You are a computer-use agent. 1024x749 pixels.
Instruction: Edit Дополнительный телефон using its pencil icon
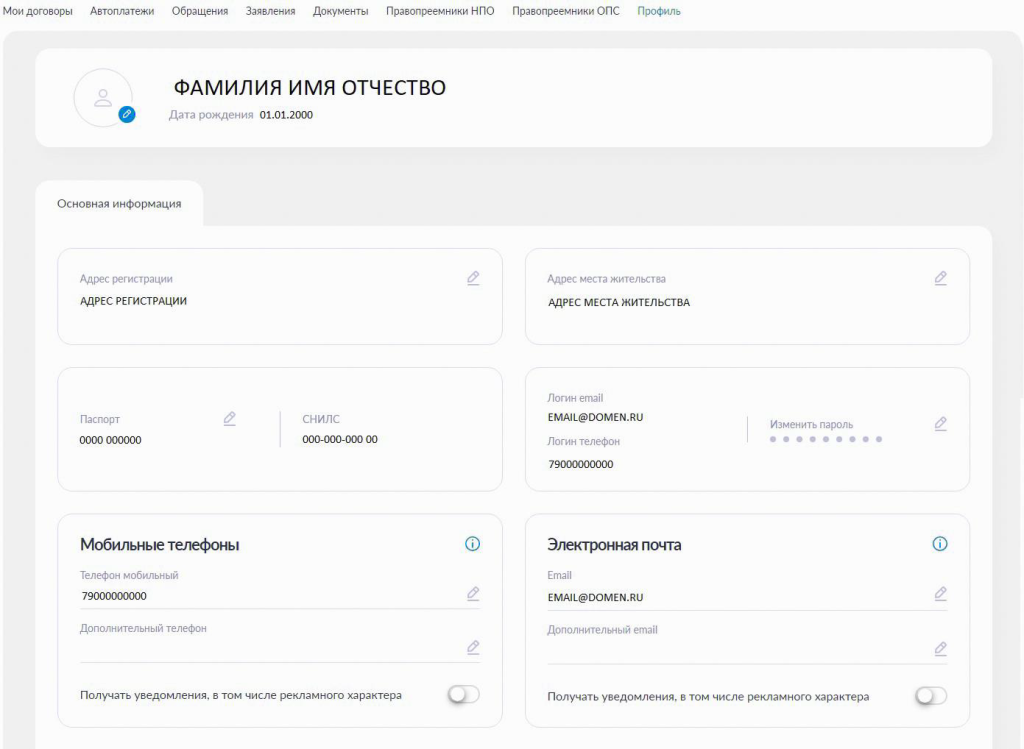(x=473, y=647)
